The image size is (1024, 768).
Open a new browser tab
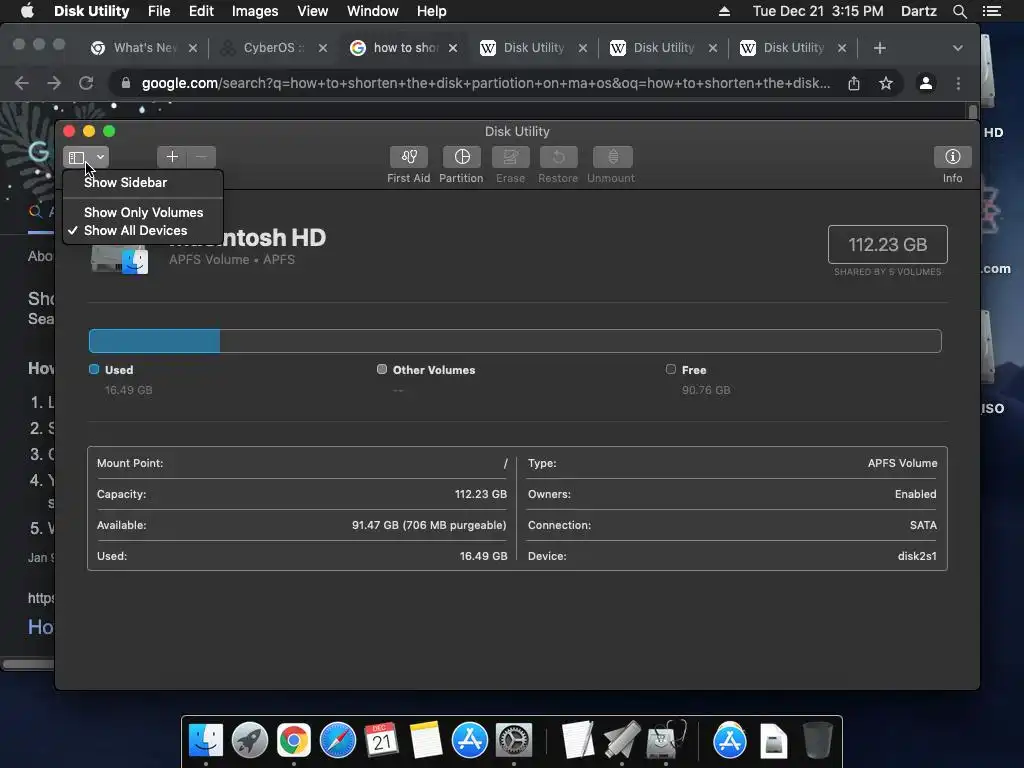click(880, 48)
